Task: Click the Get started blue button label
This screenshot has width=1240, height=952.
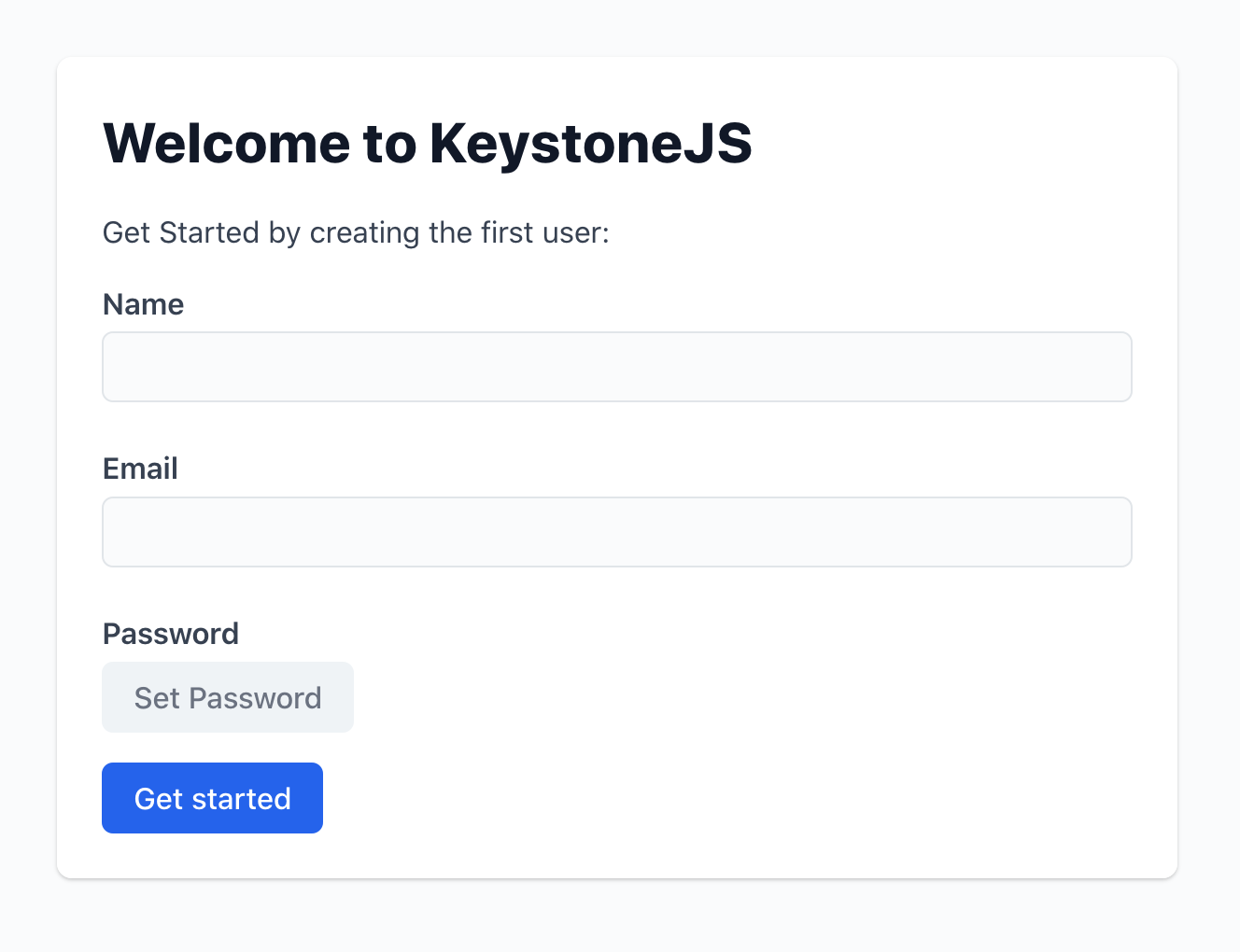Action: click(x=212, y=798)
